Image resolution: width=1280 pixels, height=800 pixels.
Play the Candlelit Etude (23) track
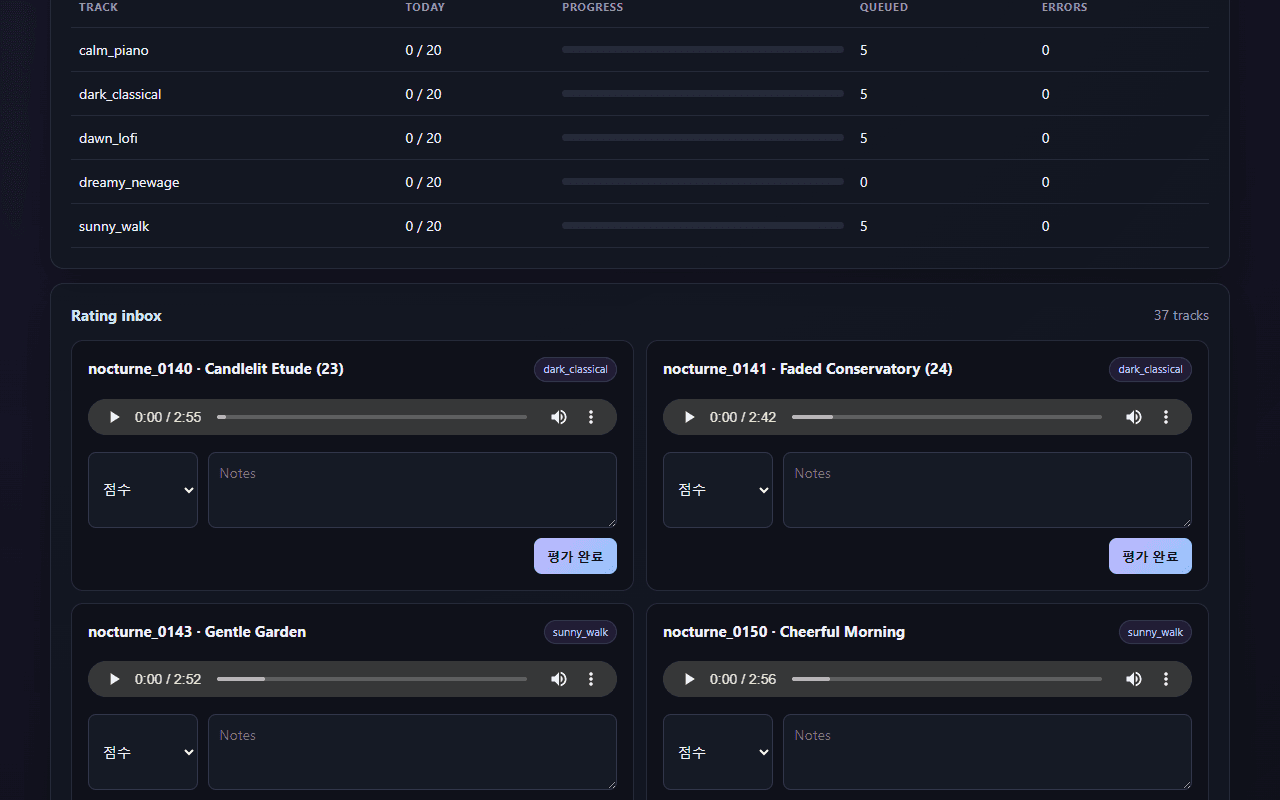tap(114, 417)
